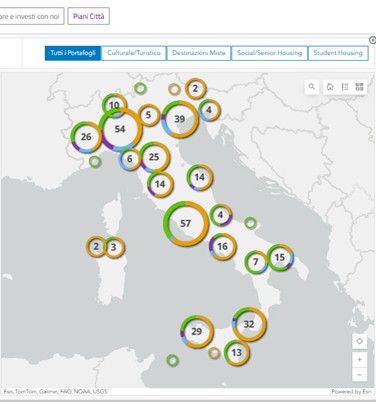The height and width of the screenshot is (402, 376).
Task: Select the Destinazioni Miste filter
Action: pyautogui.click(x=199, y=53)
